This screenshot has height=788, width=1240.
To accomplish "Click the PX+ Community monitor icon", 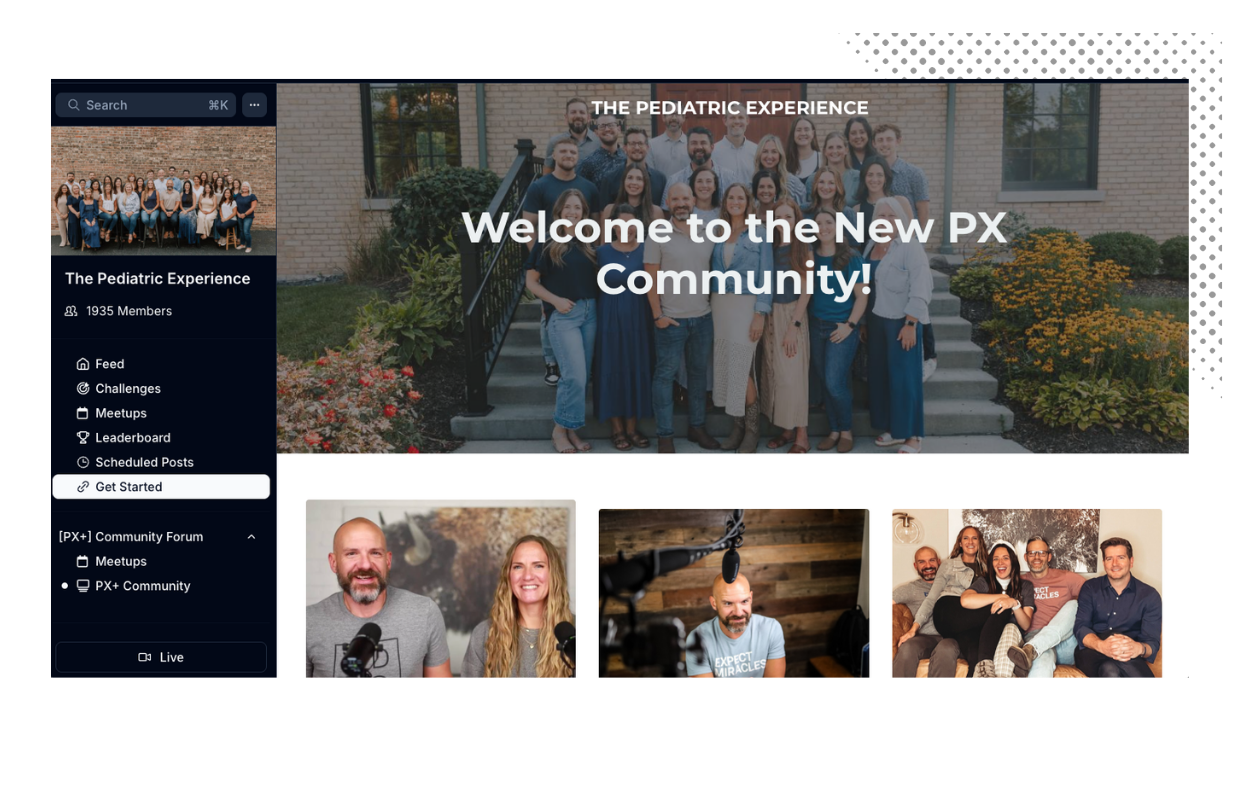I will pos(83,586).
